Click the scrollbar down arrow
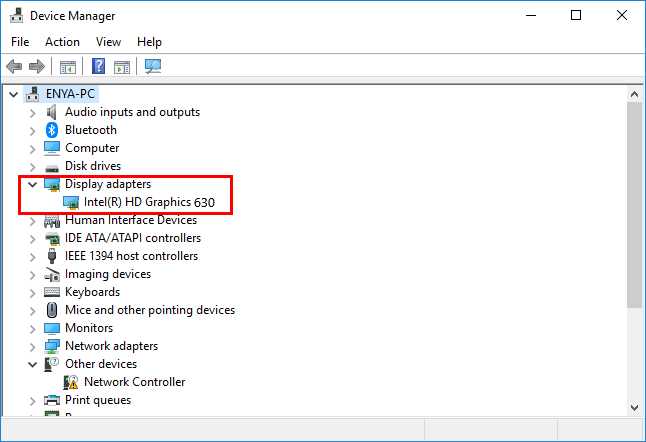646x442 pixels. 634,408
